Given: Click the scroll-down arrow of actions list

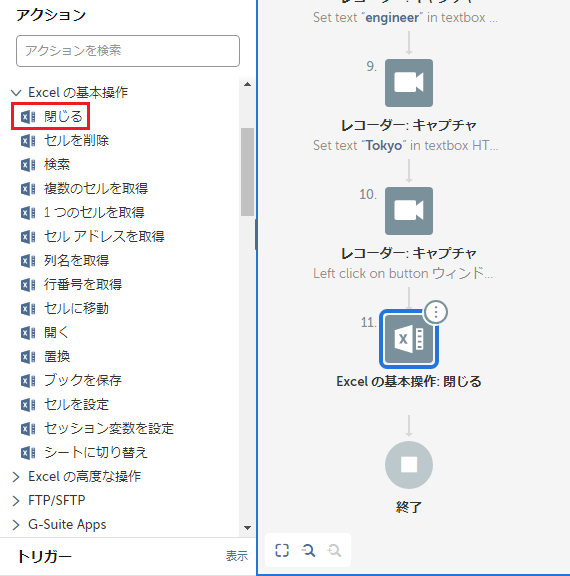Looking at the screenshot, I should click(248, 528).
